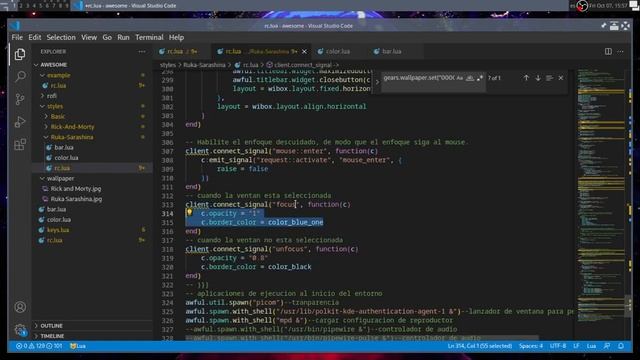Split the editor to the right
This screenshot has height=360, width=640.
[x=608, y=51]
